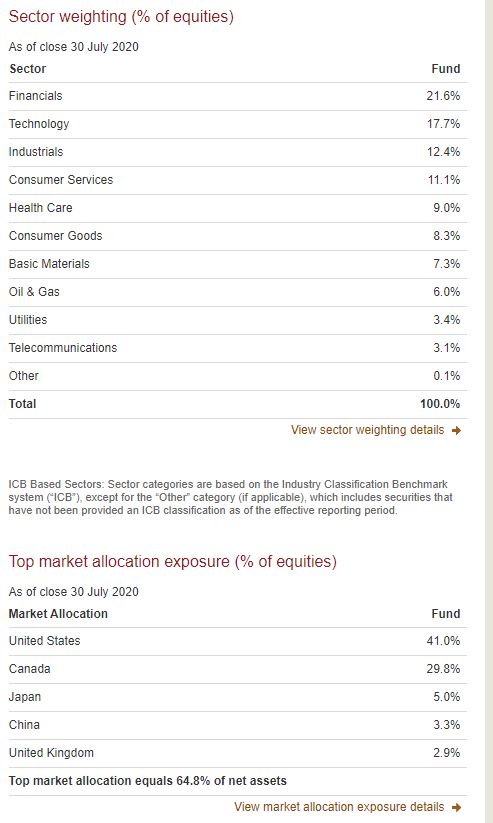Select the United States allocation row
The image size is (493, 823).
tap(237, 641)
